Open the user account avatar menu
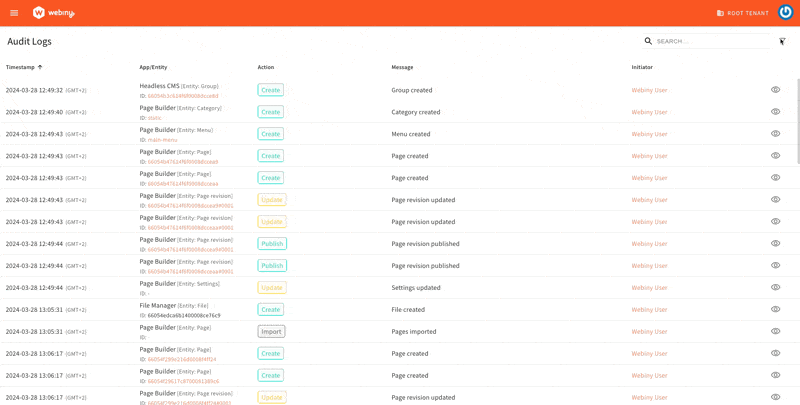The image size is (800, 405). (x=785, y=13)
